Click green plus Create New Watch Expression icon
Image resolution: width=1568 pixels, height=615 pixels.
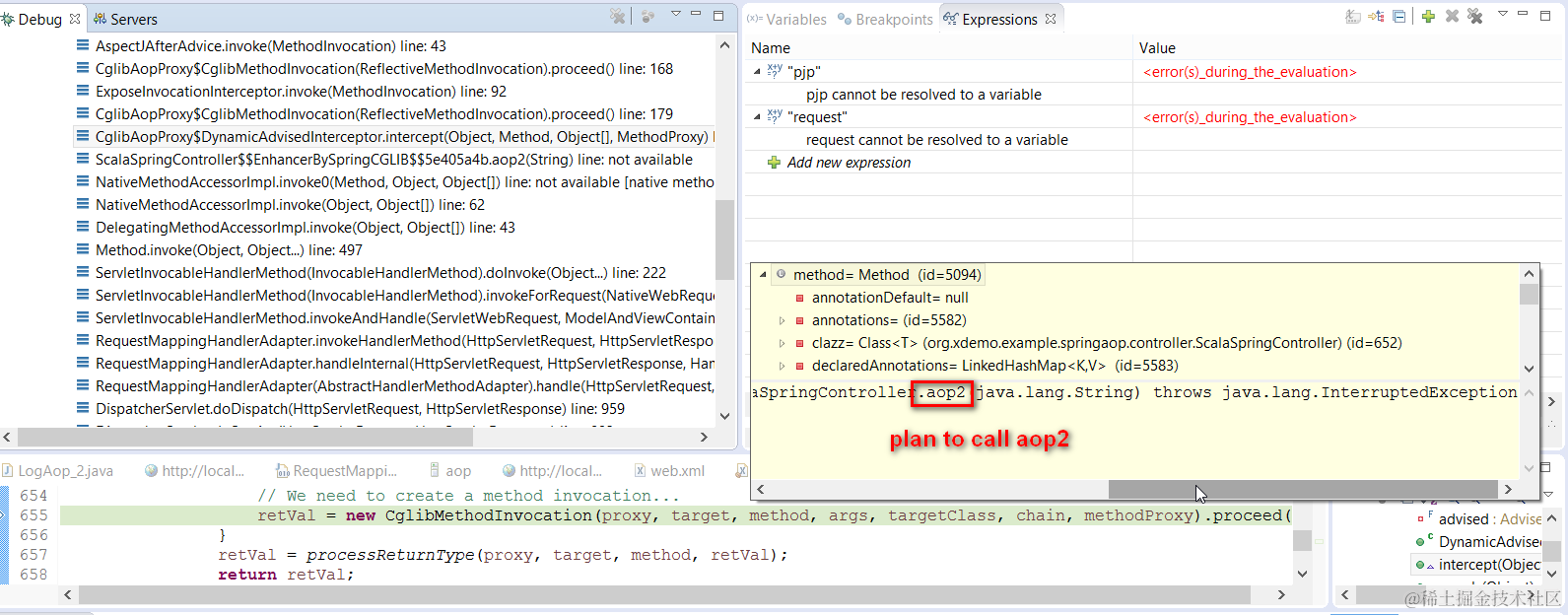(1428, 16)
